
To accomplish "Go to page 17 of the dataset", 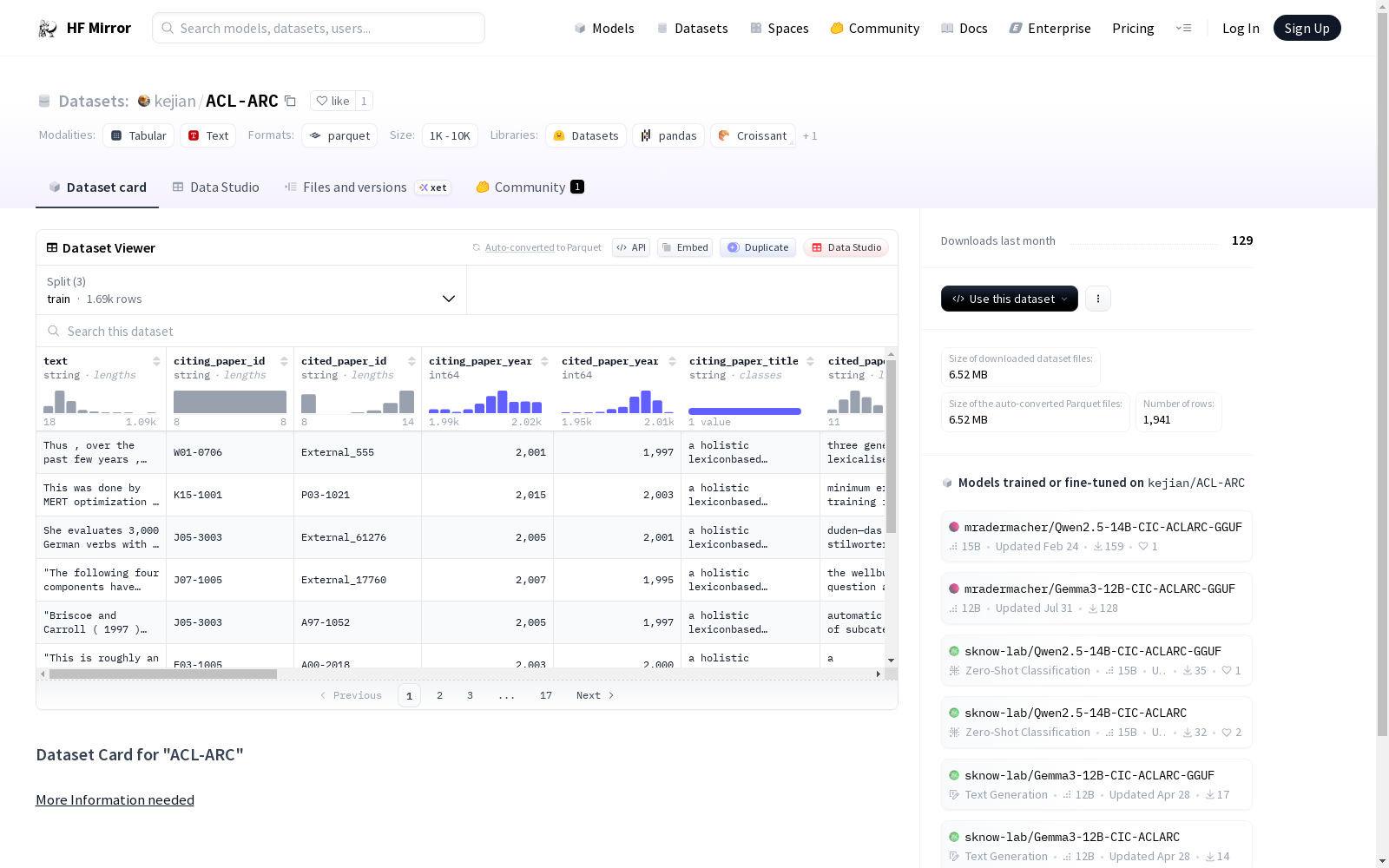I will (546, 695).
